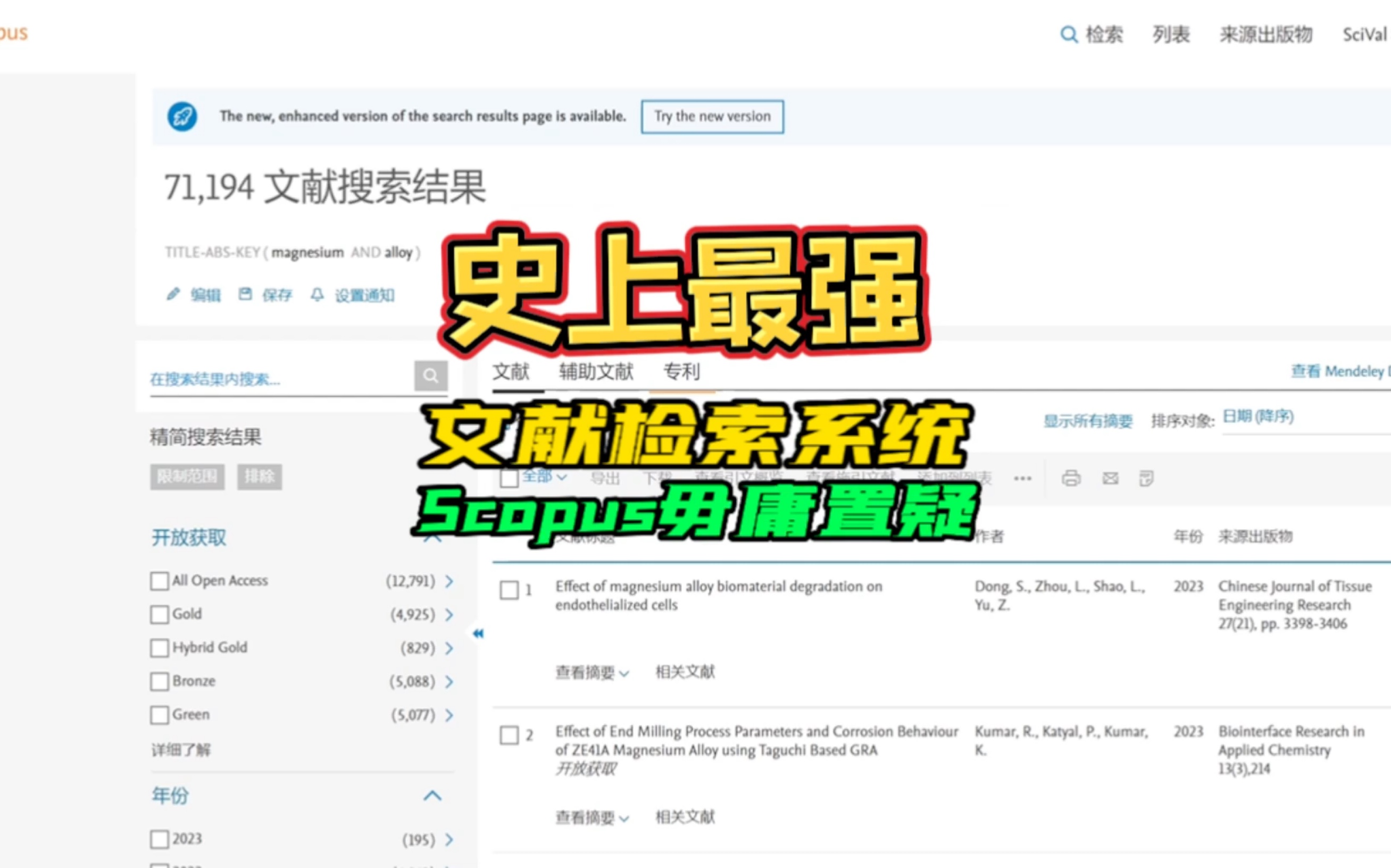Select result 1 checkbox
Screen dimensions: 1391x868
point(509,590)
